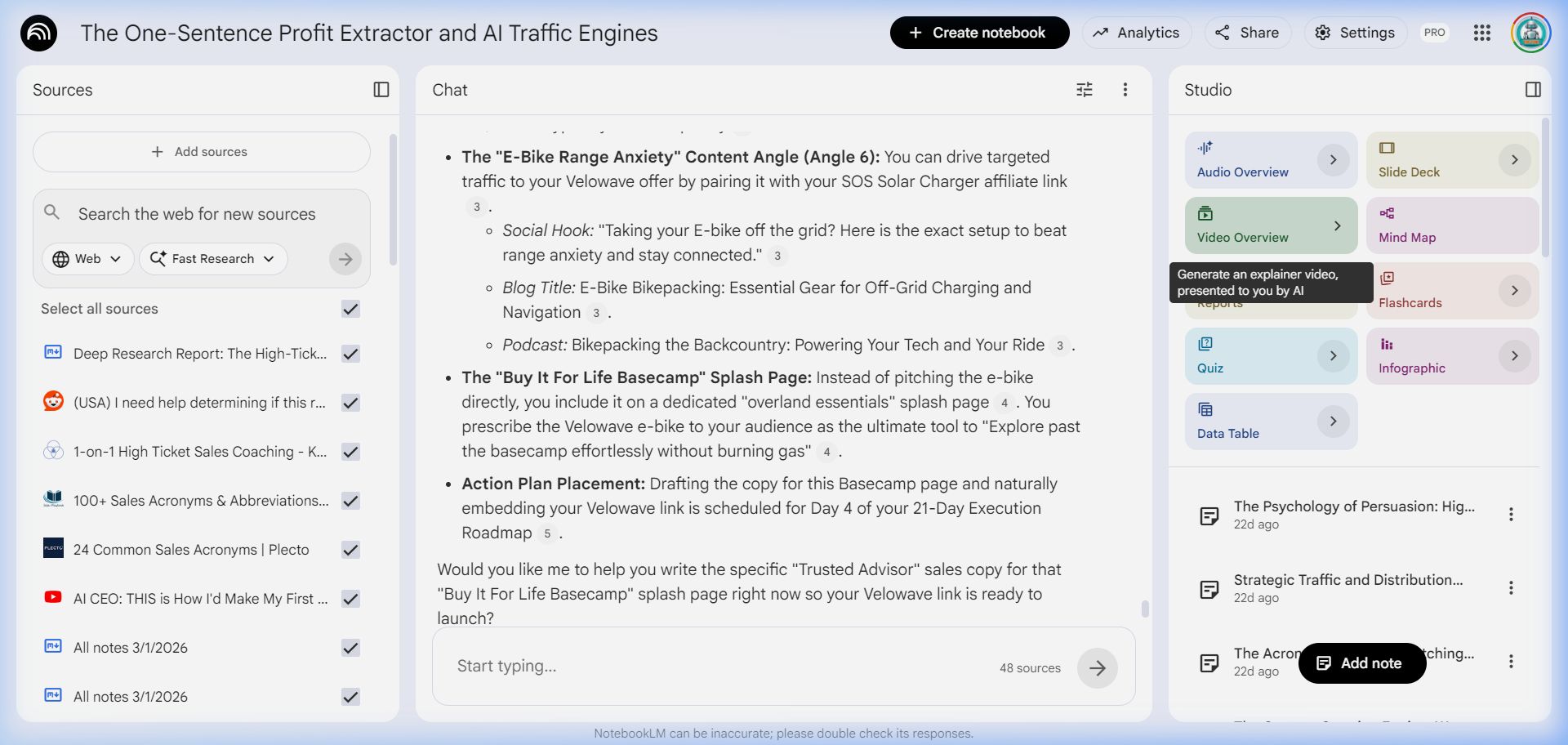Open Analytics from the top bar
Viewport: 1568px width, 745px height.
click(1136, 33)
